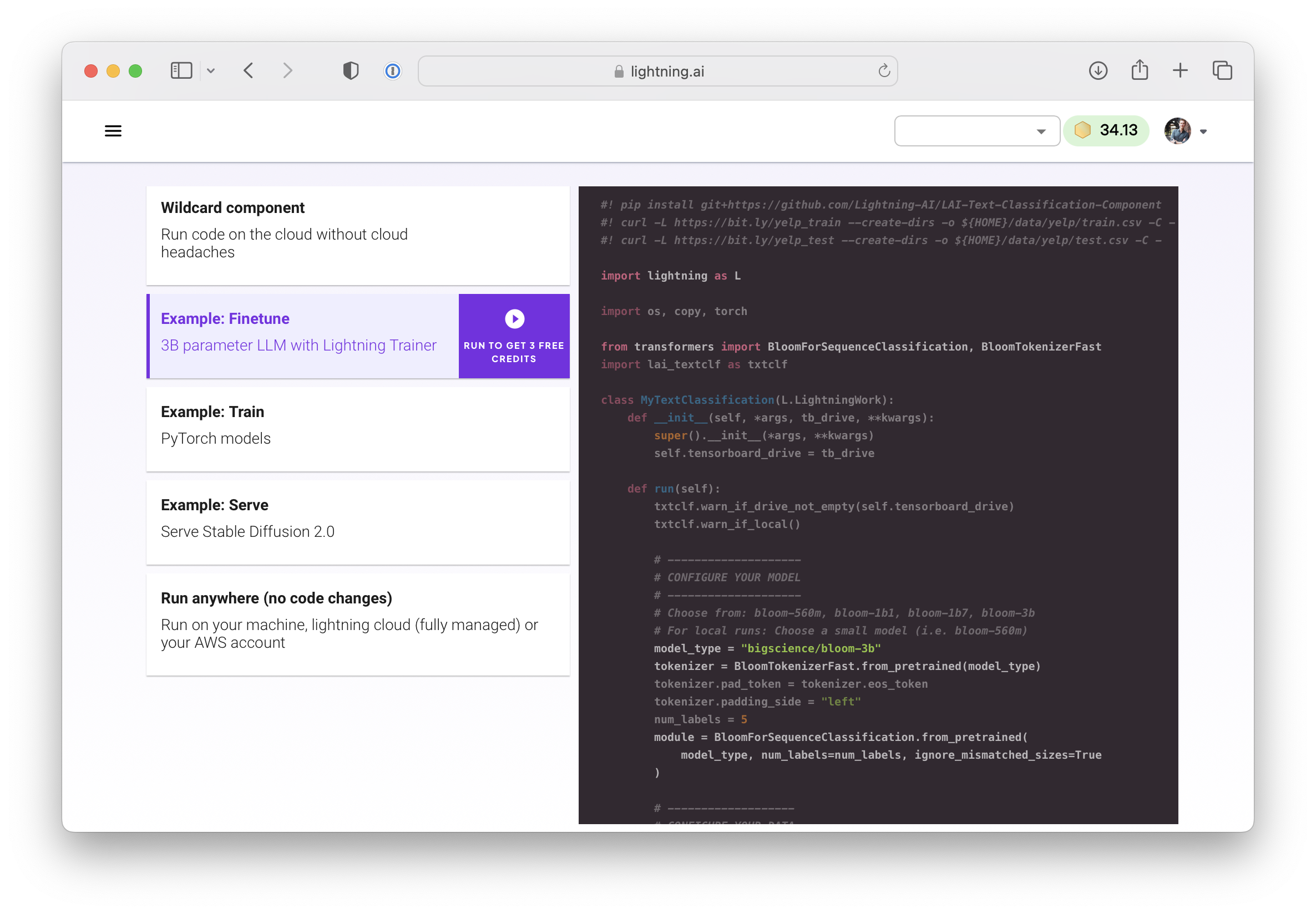
Task: Open the privacy shield report
Action: pos(351,71)
